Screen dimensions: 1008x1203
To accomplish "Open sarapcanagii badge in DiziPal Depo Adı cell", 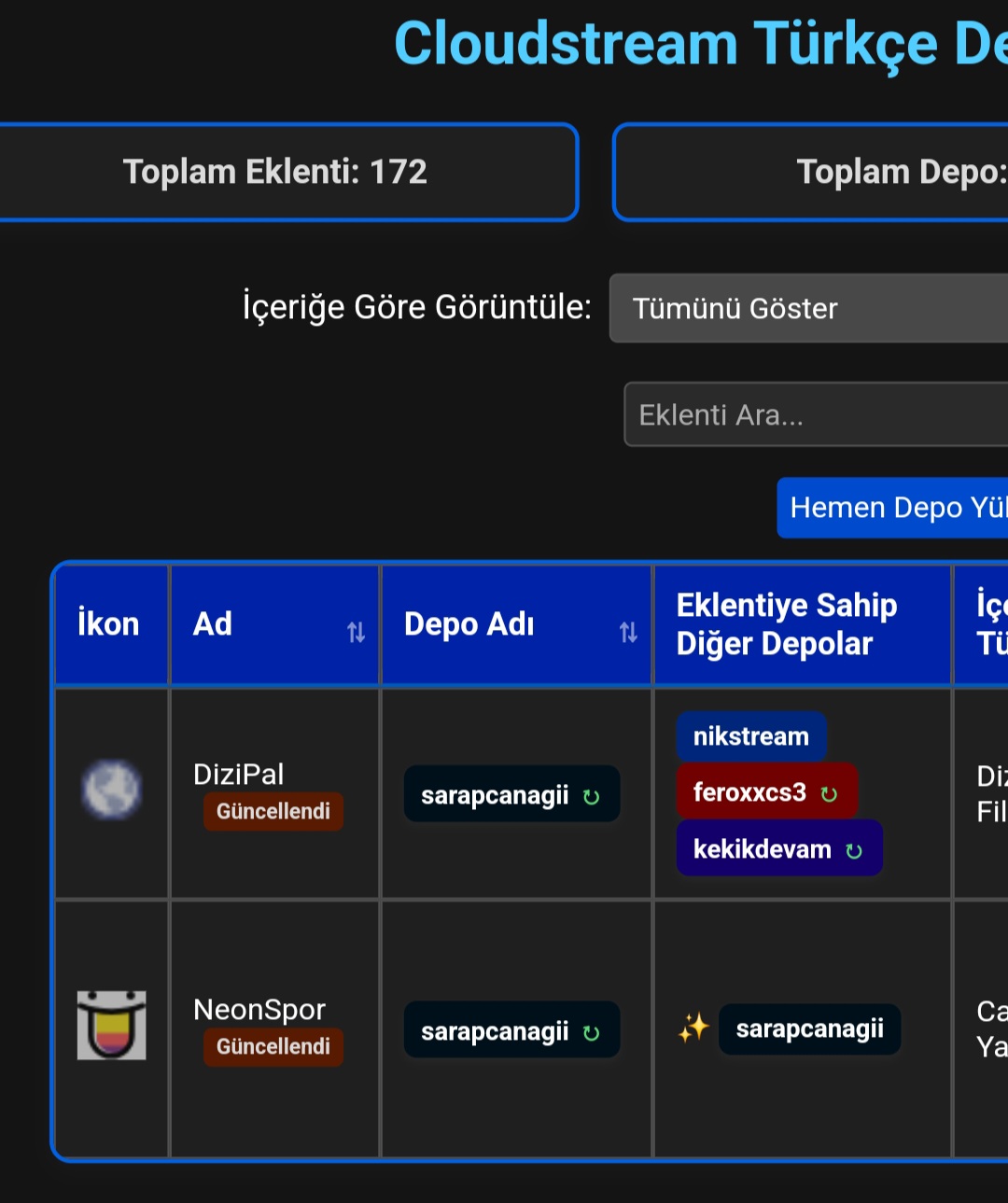I will pyautogui.click(x=511, y=794).
